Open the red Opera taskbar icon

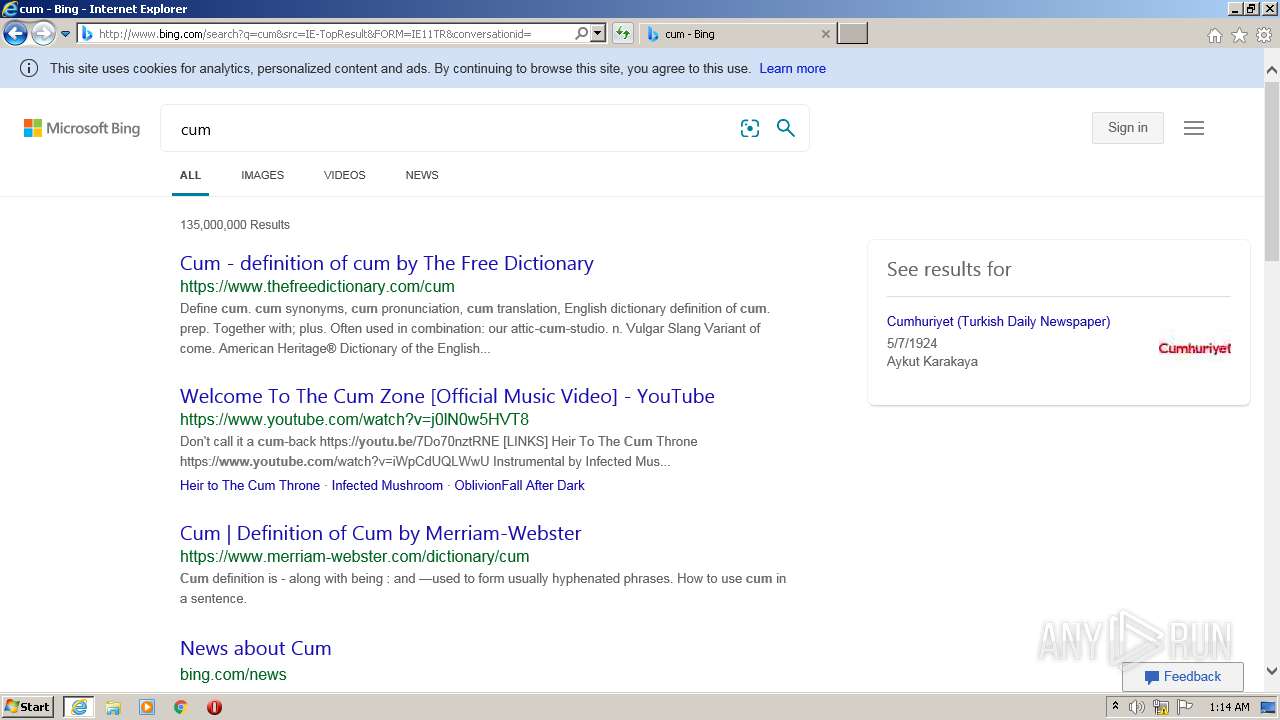[x=214, y=707]
